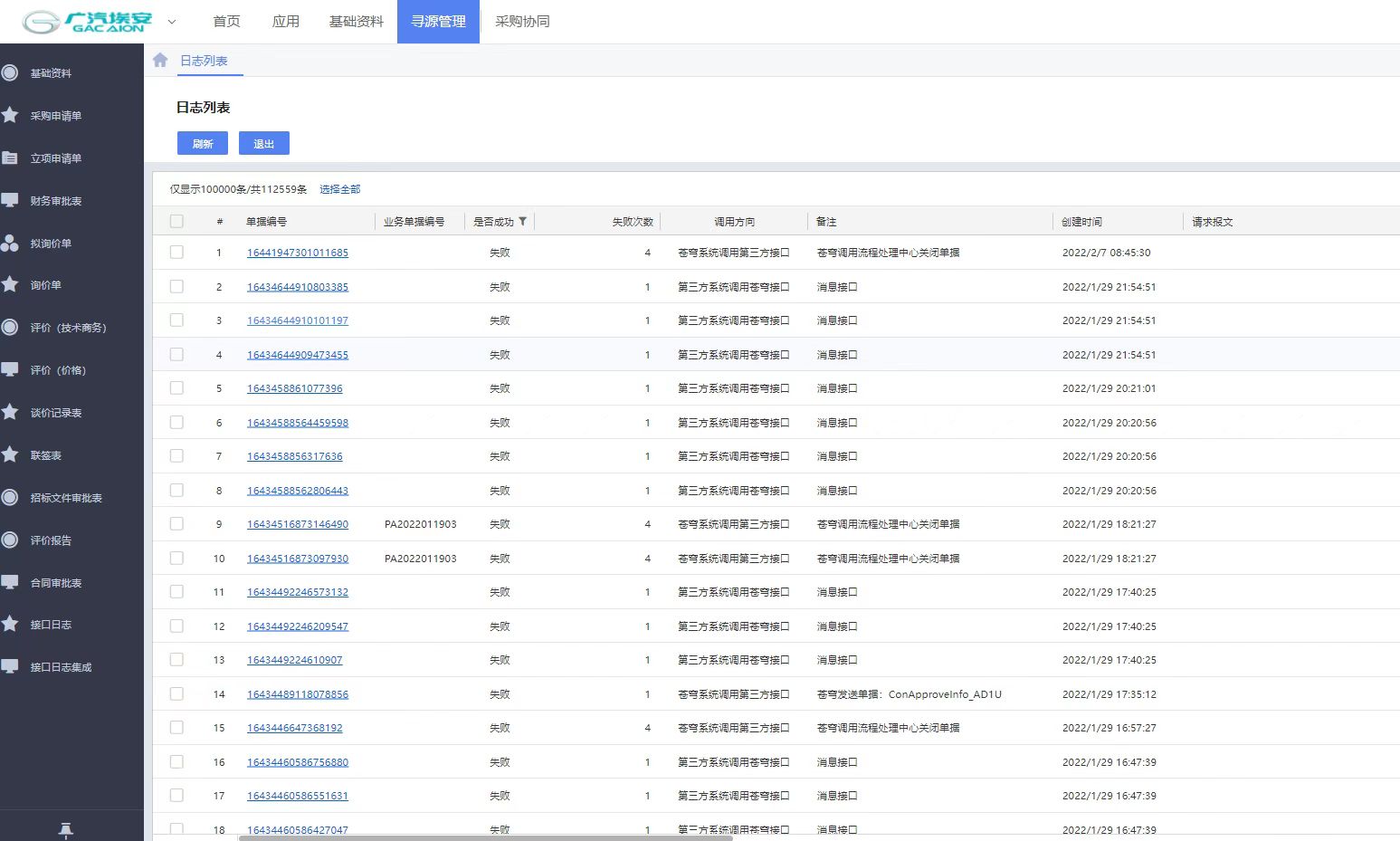Click the 单据编号 column header
The width and height of the screenshot is (1400, 841).
(x=266, y=222)
